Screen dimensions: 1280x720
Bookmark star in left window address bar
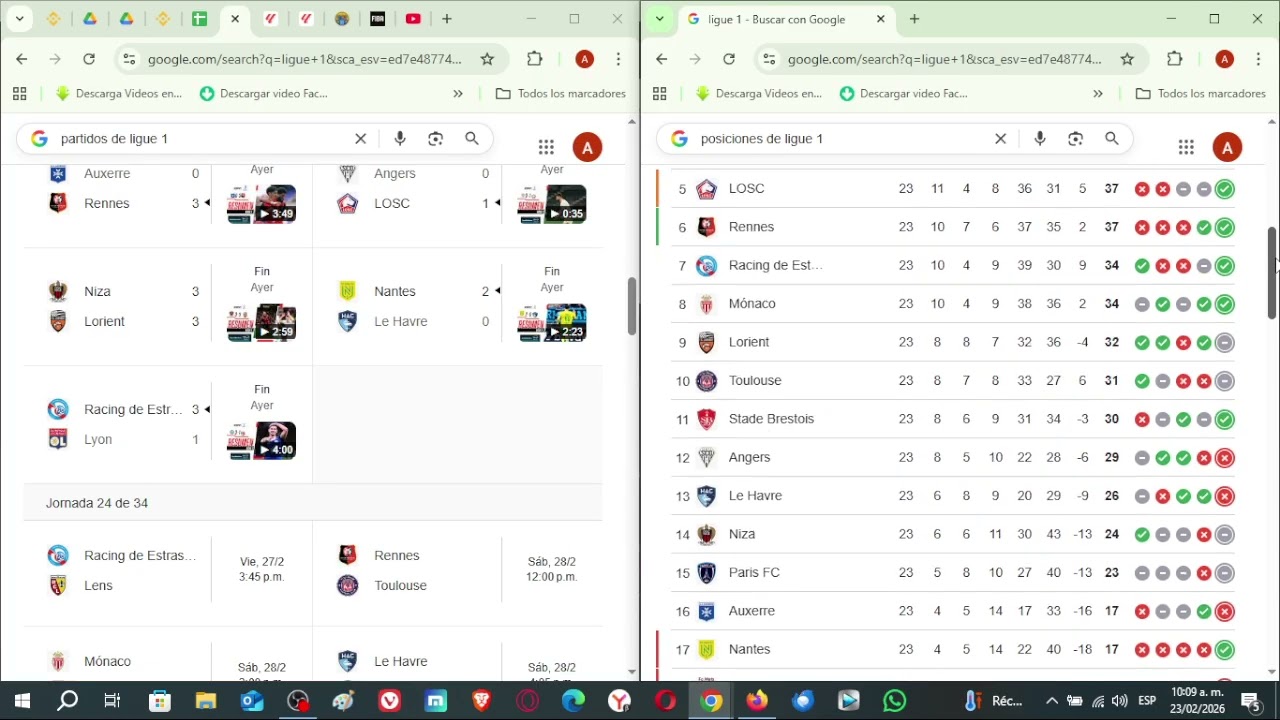click(x=487, y=59)
